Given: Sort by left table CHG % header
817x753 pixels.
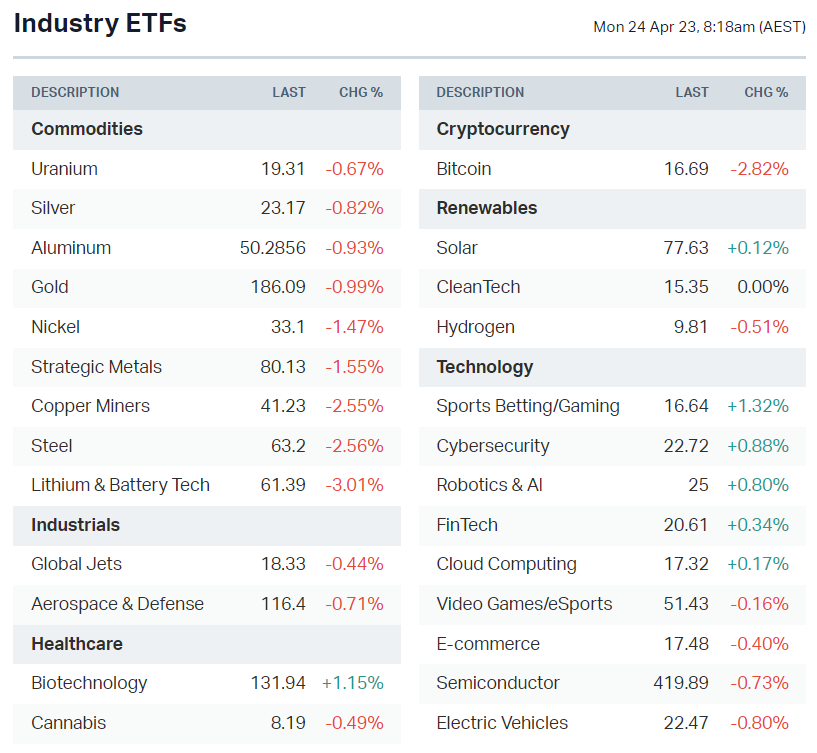Looking at the screenshot, I should (x=361, y=92).
